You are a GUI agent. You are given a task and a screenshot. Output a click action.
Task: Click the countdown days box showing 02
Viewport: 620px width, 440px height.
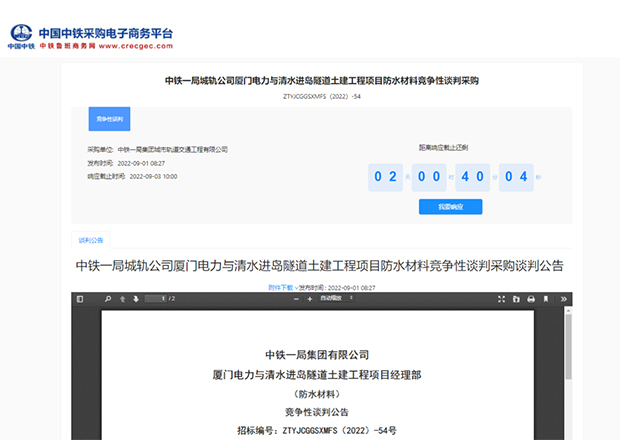[386, 178]
